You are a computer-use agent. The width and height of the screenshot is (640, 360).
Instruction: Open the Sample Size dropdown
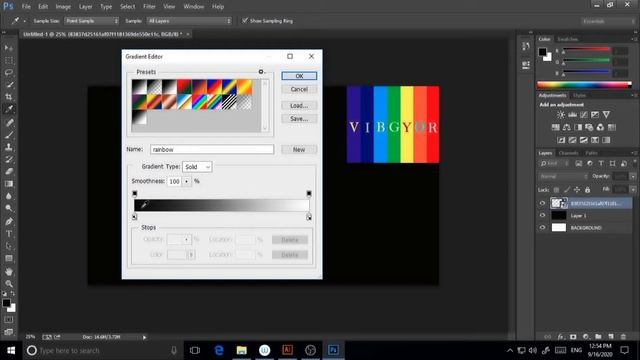pos(91,21)
